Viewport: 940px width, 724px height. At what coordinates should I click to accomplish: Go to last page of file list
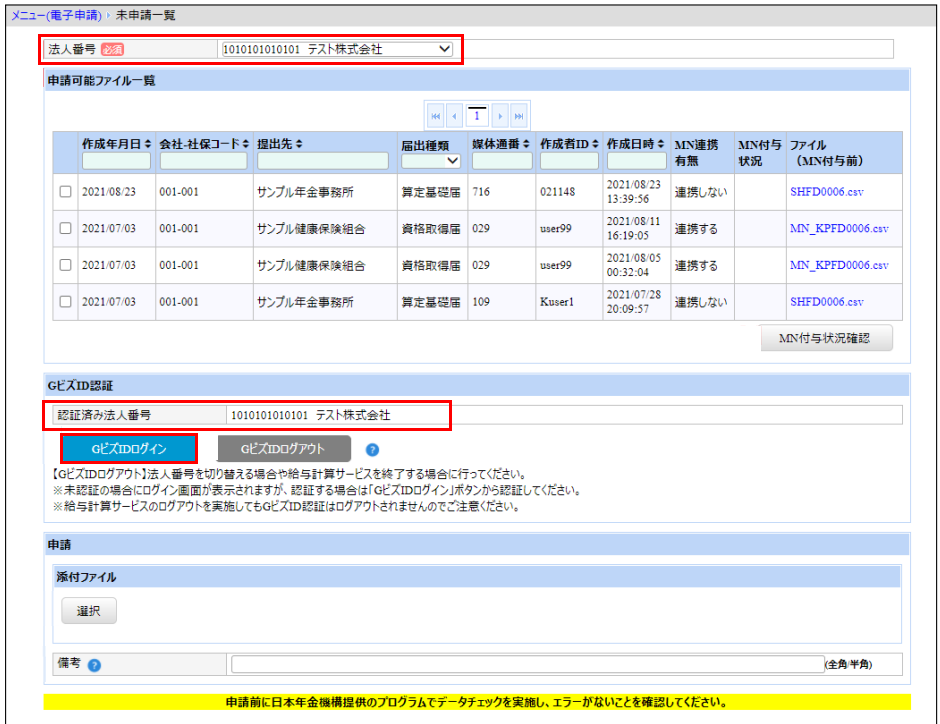click(x=519, y=116)
